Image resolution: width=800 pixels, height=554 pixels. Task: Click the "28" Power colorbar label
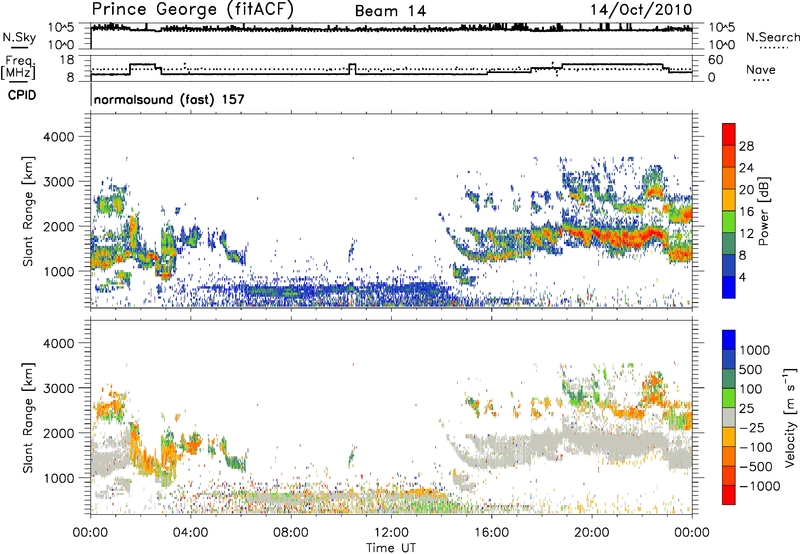[x=746, y=146]
